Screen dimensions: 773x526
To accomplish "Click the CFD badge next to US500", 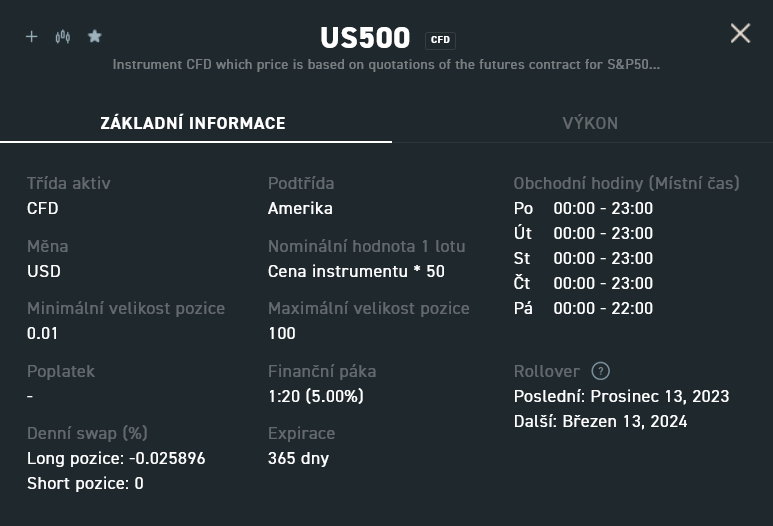I will (440, 40).
